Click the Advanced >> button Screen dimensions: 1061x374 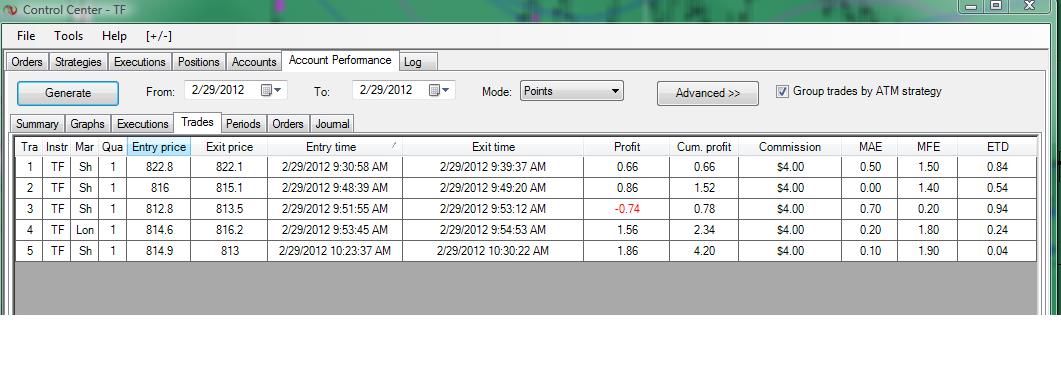[x=708, y=93]
